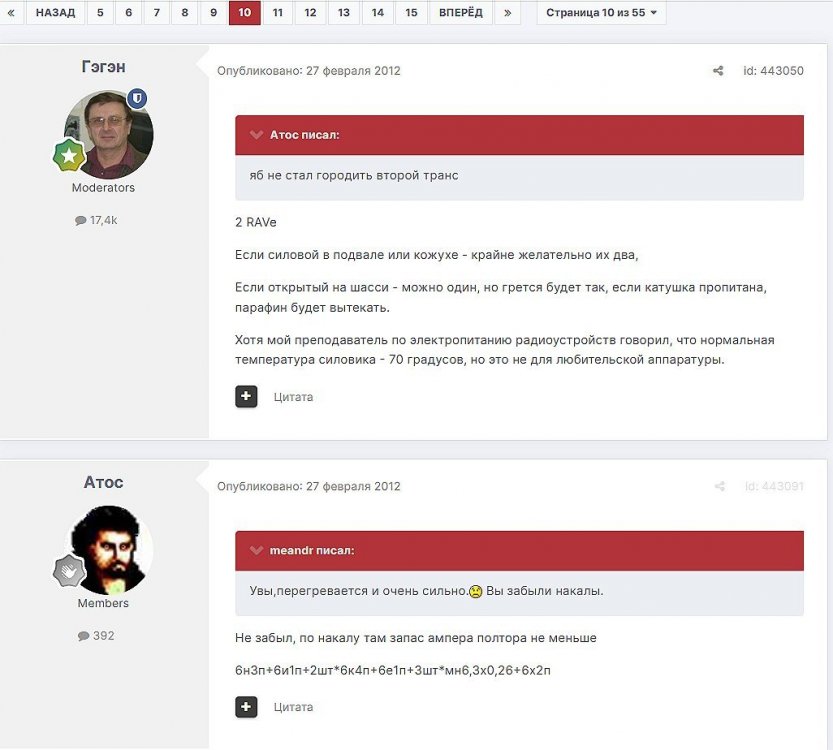Click the green star rank badge
The height and width of the screenshot is (750, 833).
pyautogui.click(x=68, y=156)
